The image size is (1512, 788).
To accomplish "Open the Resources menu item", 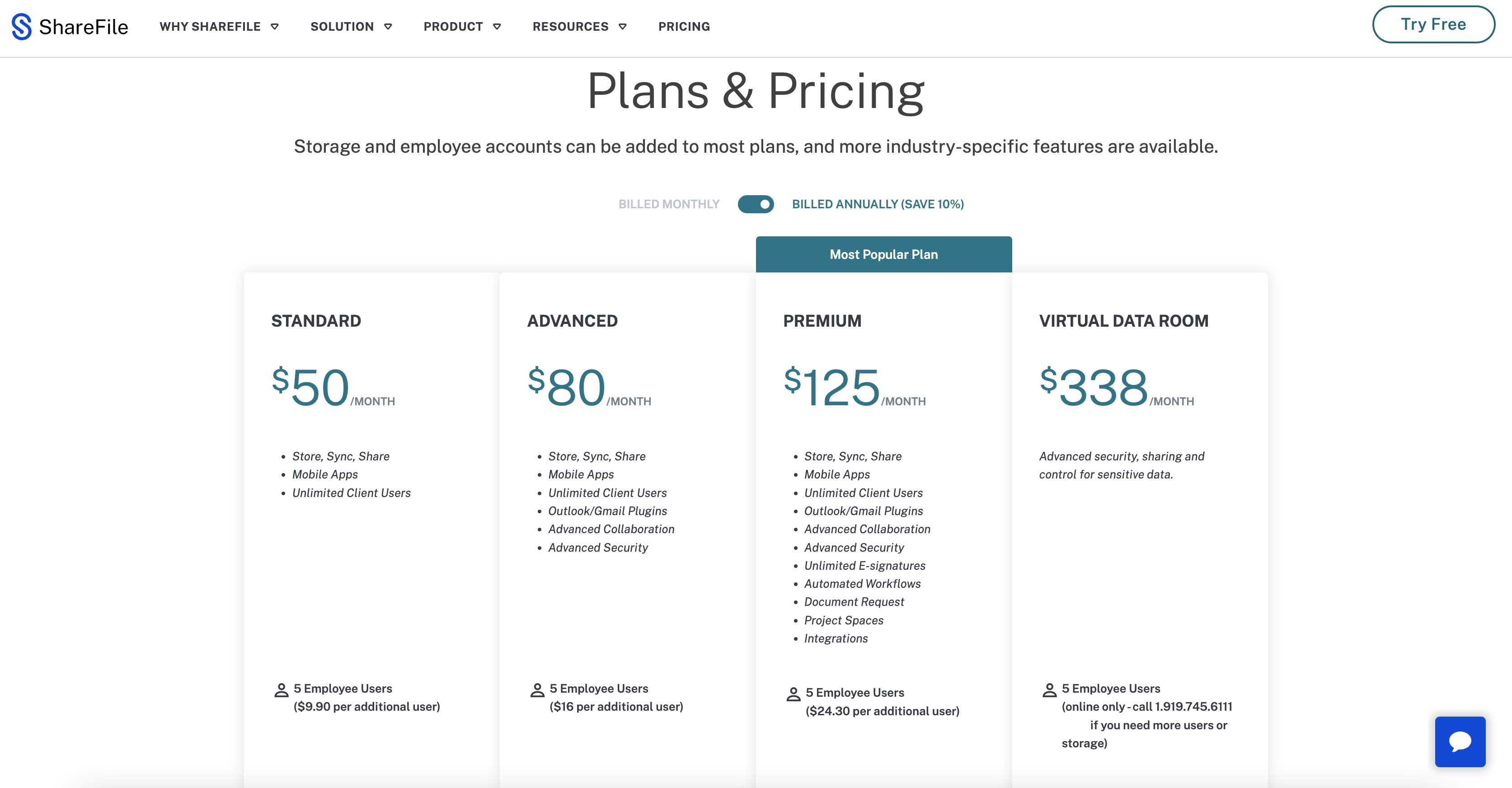I will point(570,26).
